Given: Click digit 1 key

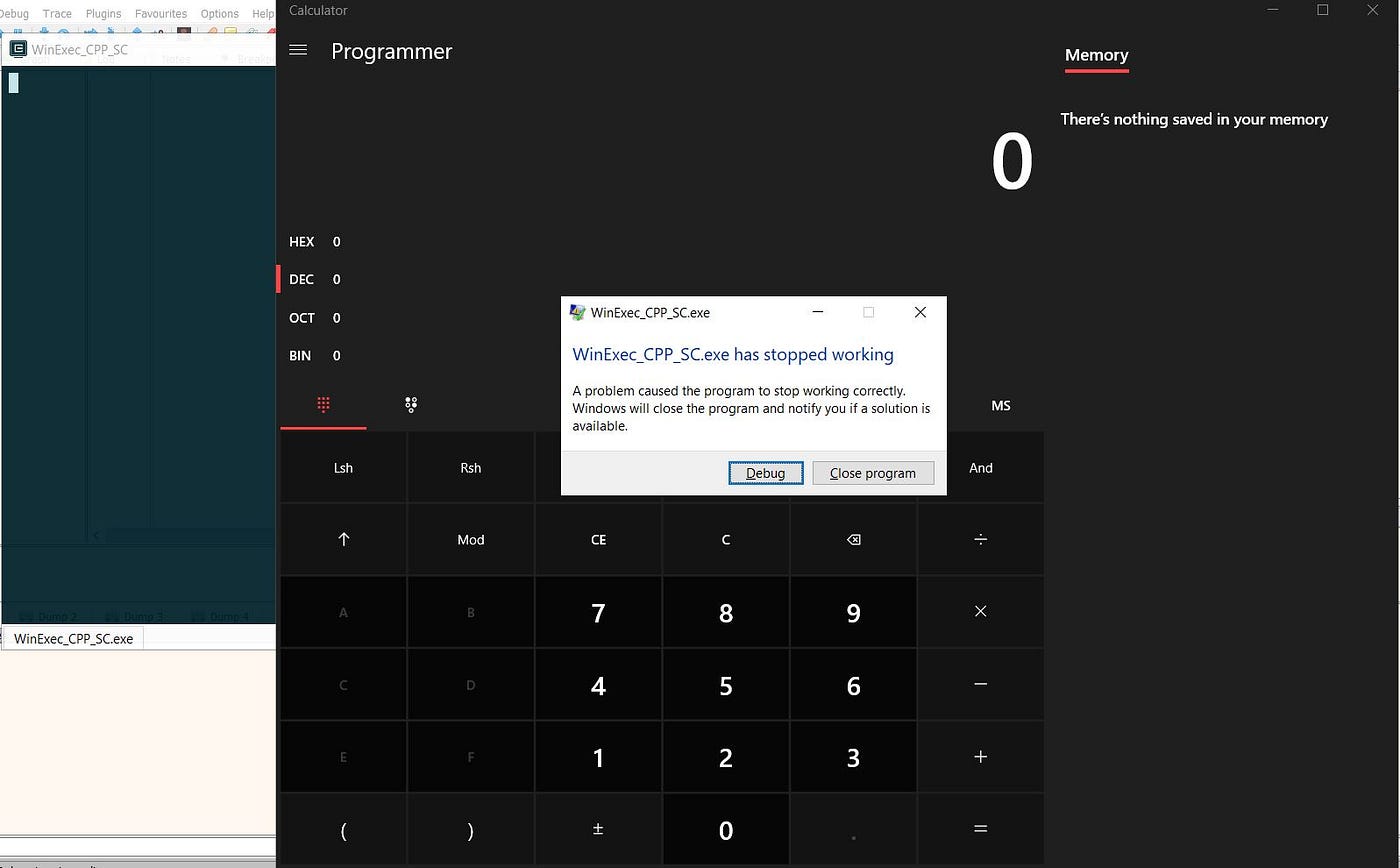Looking at the screenshot, I should click(598, 757).
